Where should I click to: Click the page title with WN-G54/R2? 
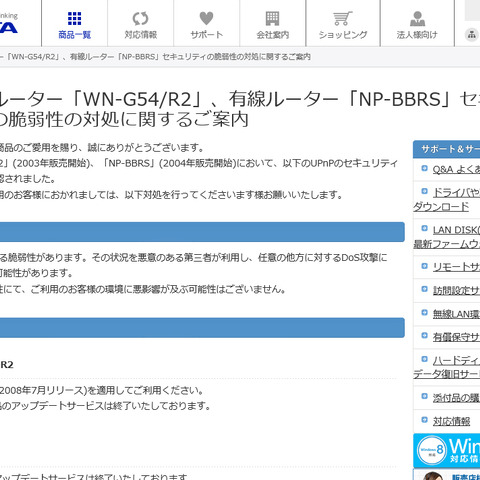240,109
